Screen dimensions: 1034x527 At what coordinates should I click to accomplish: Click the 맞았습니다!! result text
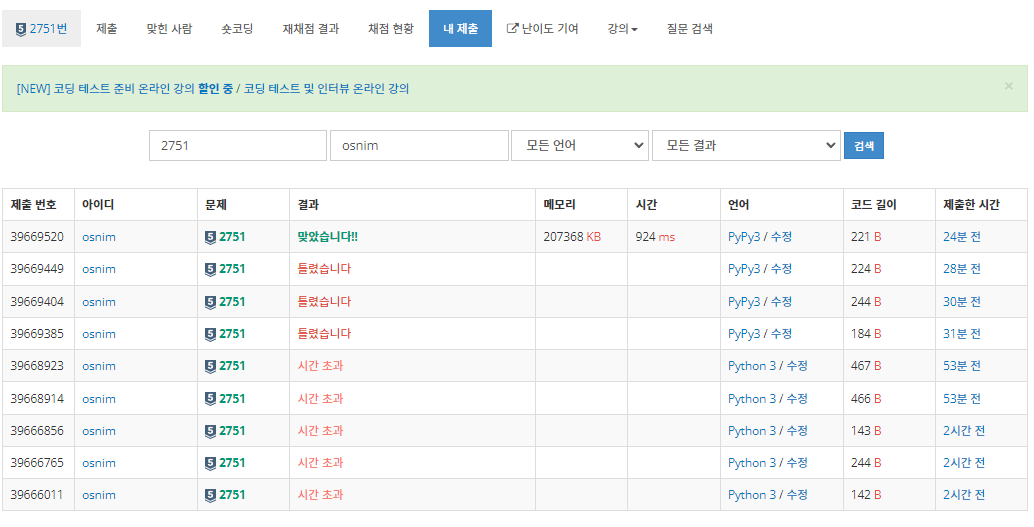328,236
